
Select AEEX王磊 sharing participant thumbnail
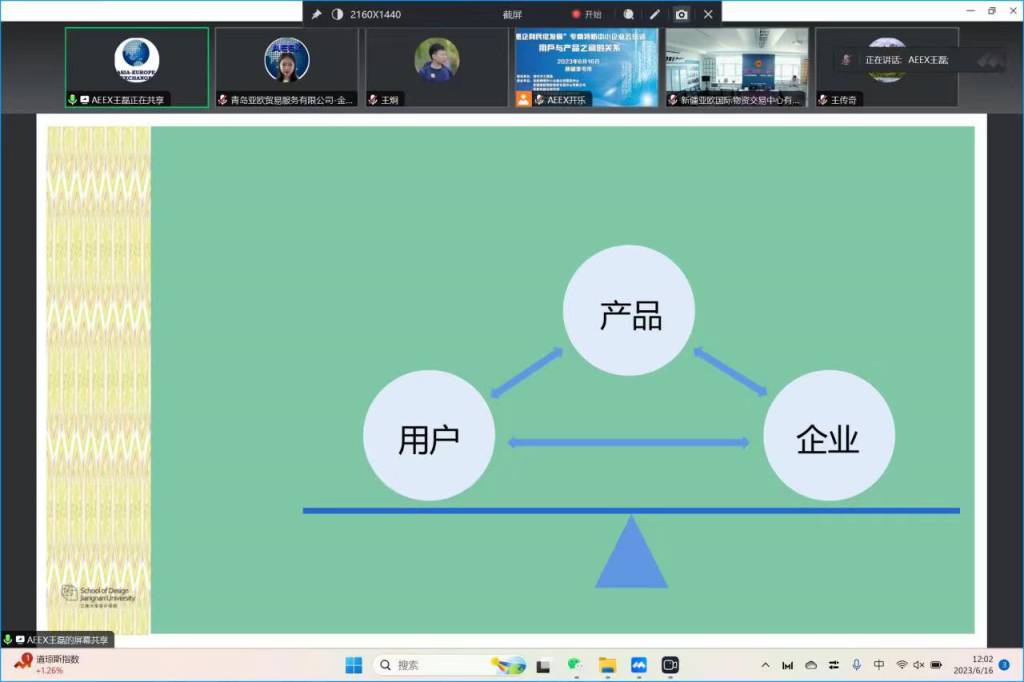pos(137,66)
